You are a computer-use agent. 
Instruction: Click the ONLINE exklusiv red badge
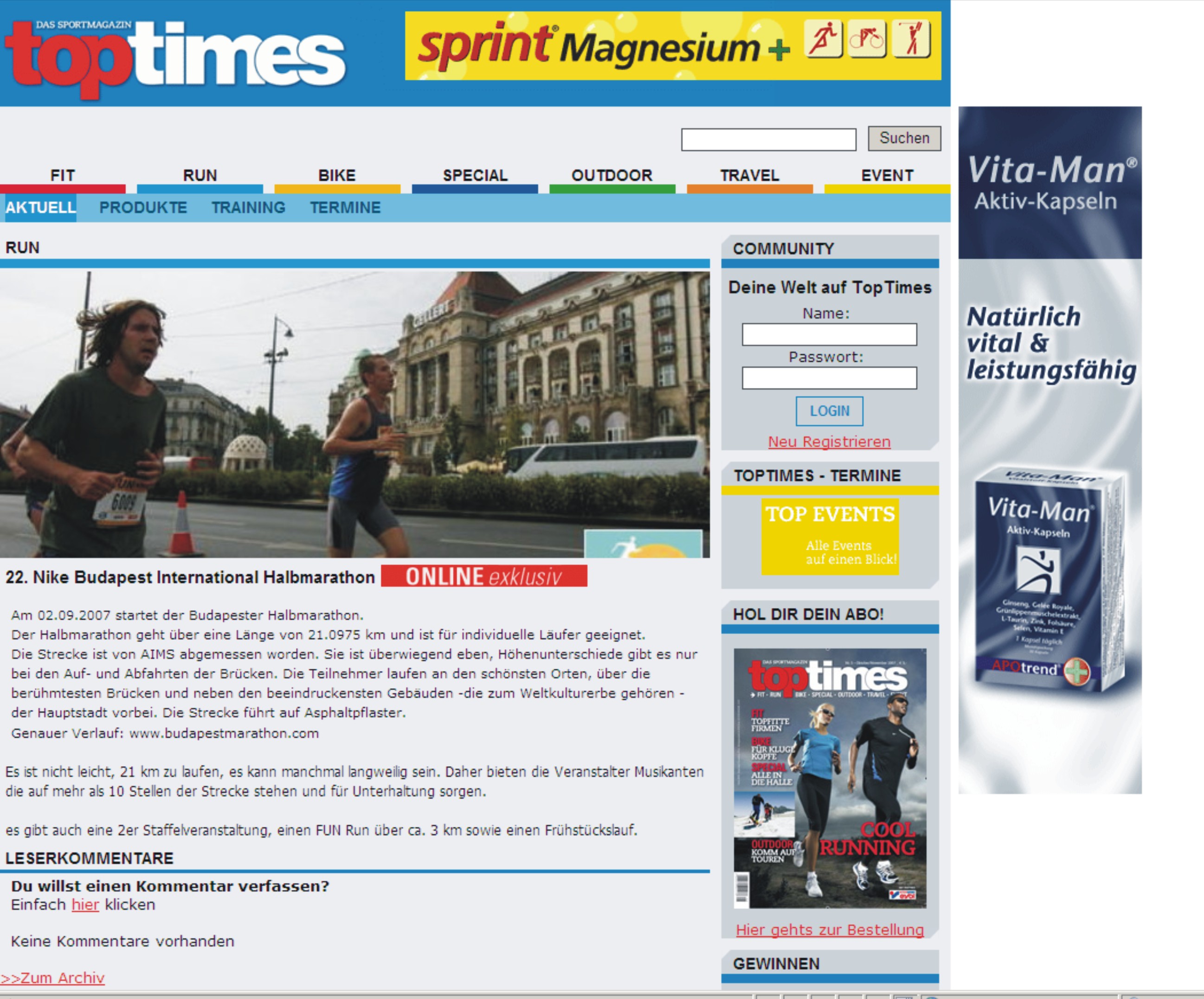pos(484,576)
